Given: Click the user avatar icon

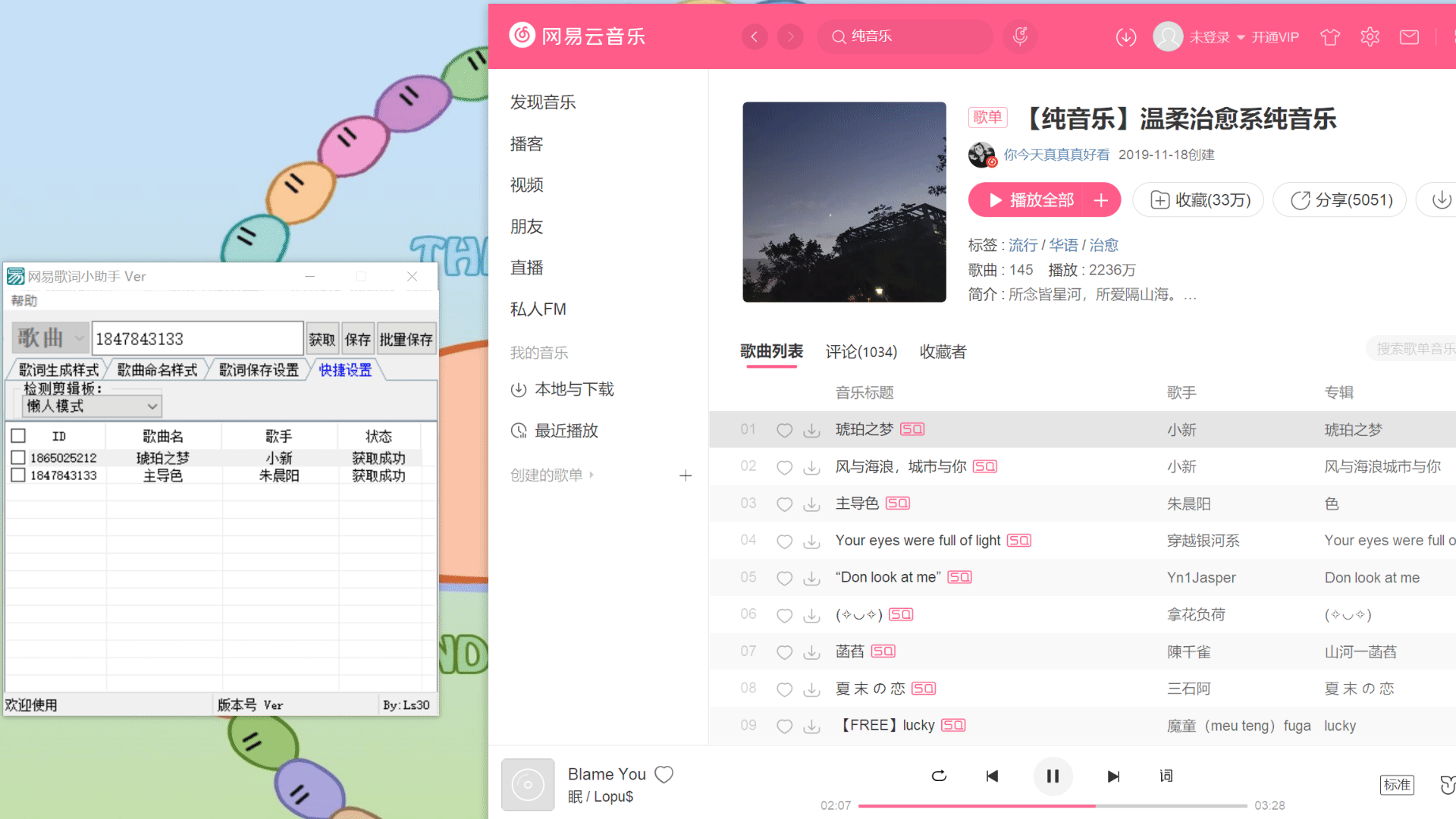Looking at the screenshot, I should pos(1168,36).
